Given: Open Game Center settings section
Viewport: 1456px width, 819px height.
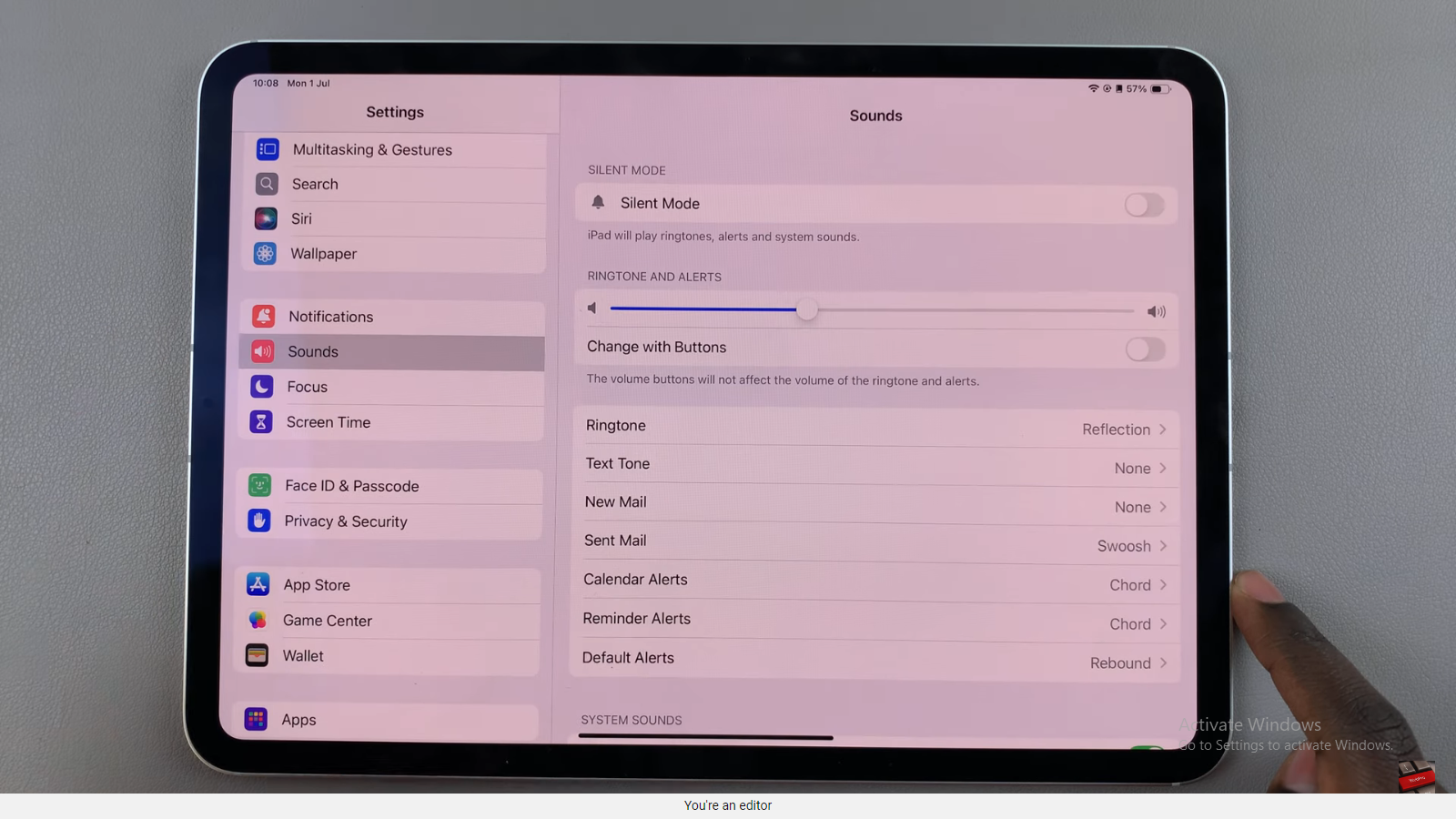Looking at the screenshot, I should click(x=328, y=621).
